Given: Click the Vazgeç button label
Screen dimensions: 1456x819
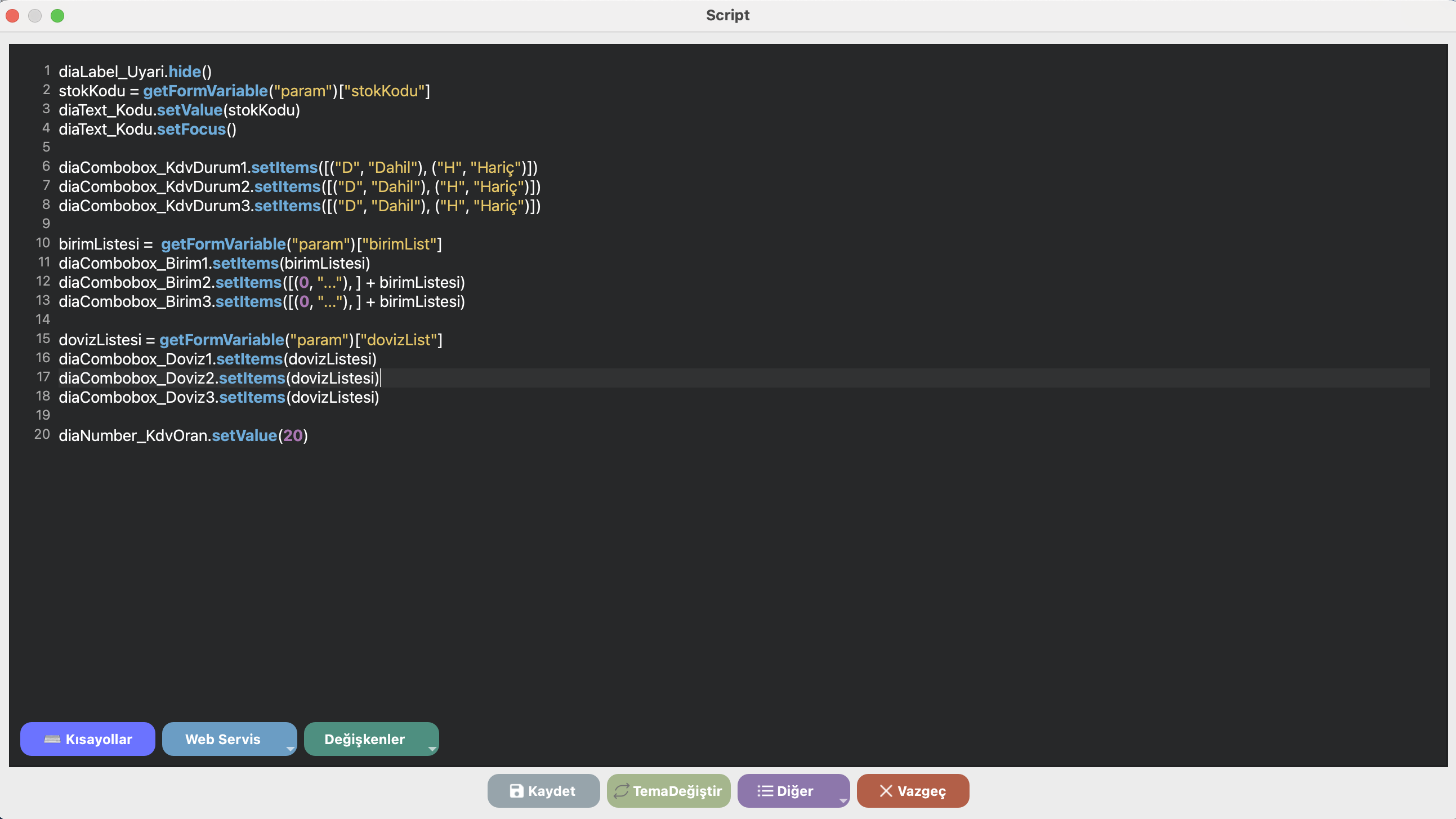Looking at the screenshot, I should pos(921,791).
